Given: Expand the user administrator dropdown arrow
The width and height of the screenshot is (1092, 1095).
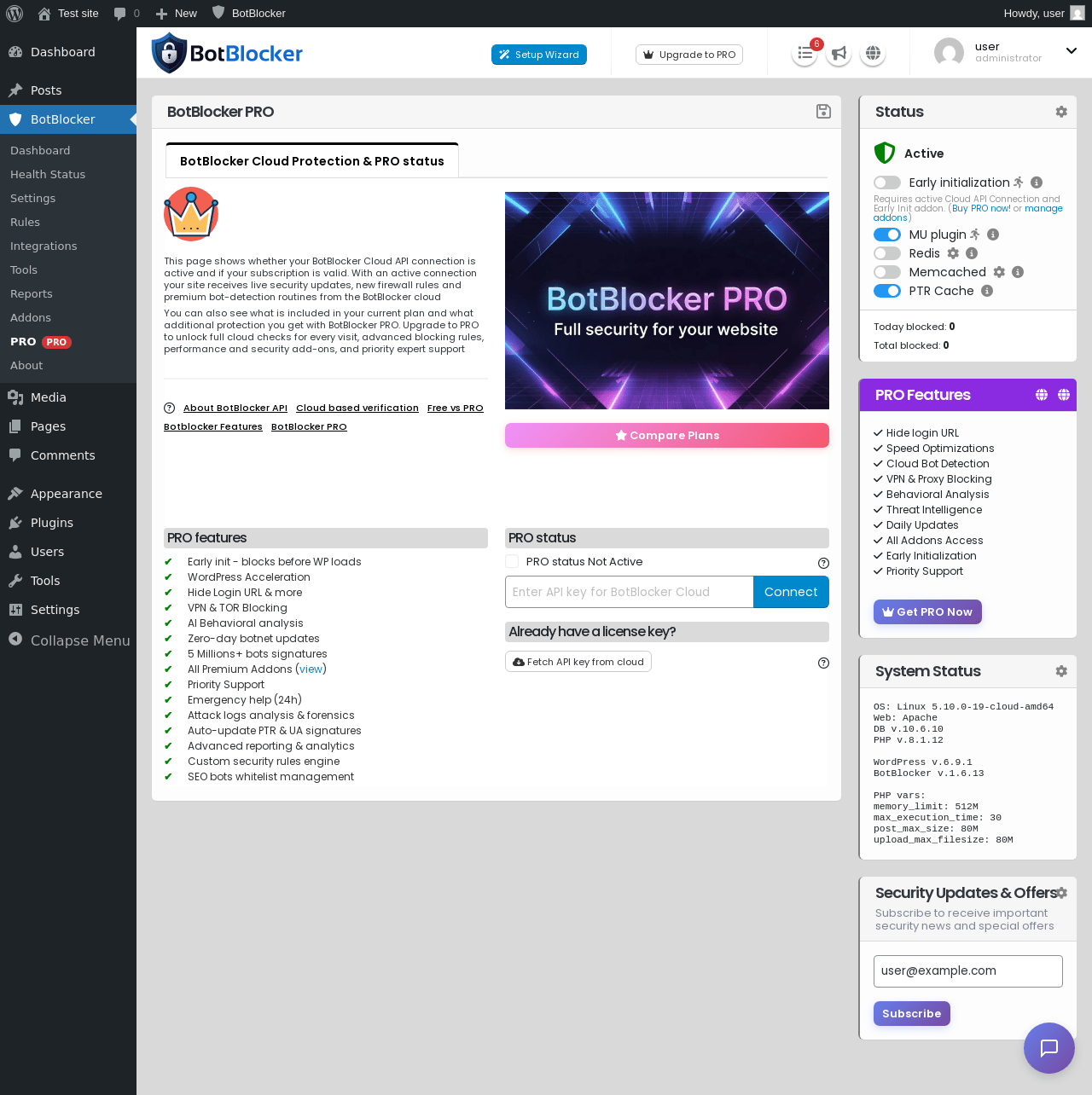Looking at the screenshot, I should [1072, 51].
